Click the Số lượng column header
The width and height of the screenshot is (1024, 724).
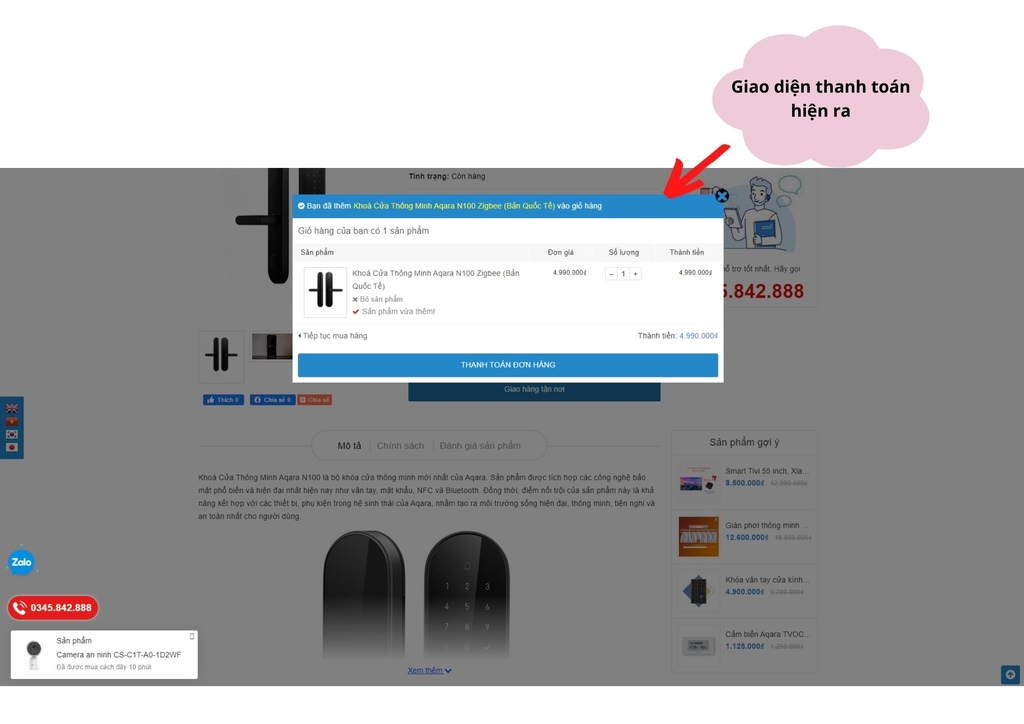[624, 252]
